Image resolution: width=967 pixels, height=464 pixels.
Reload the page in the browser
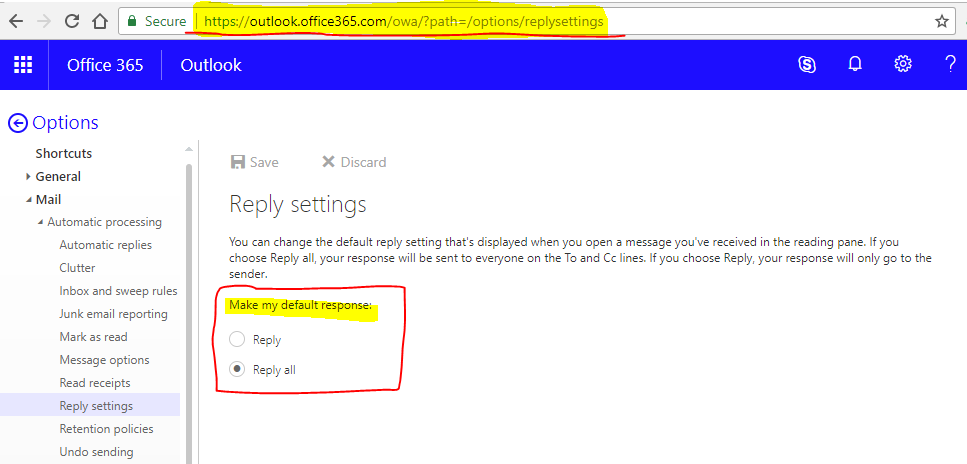72,22
